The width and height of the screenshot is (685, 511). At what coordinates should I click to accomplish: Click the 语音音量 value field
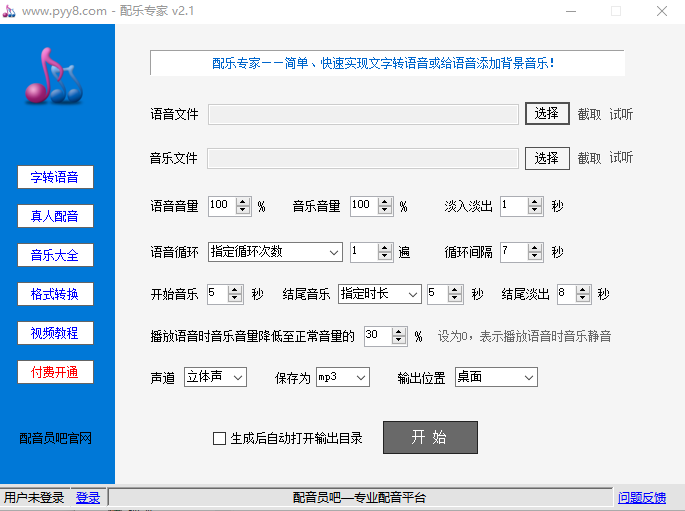[x=222, y=206]
